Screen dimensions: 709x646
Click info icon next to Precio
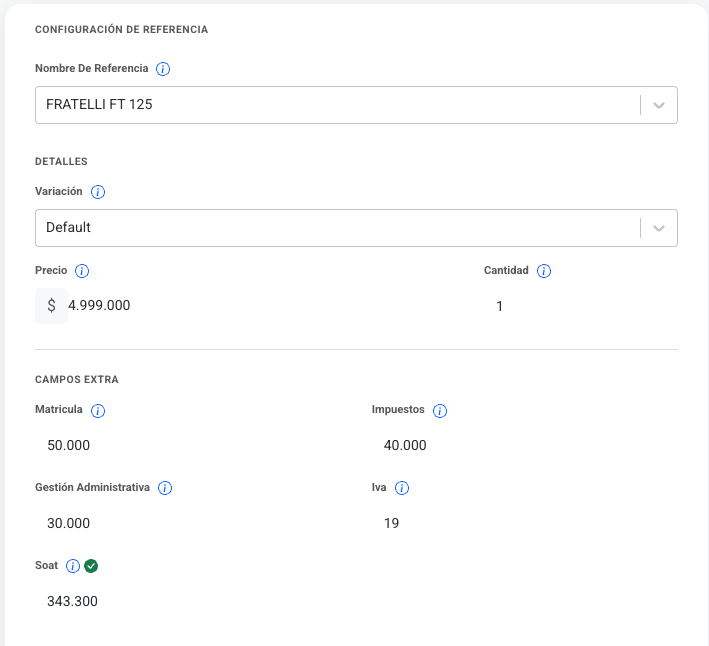coord(82,271)
